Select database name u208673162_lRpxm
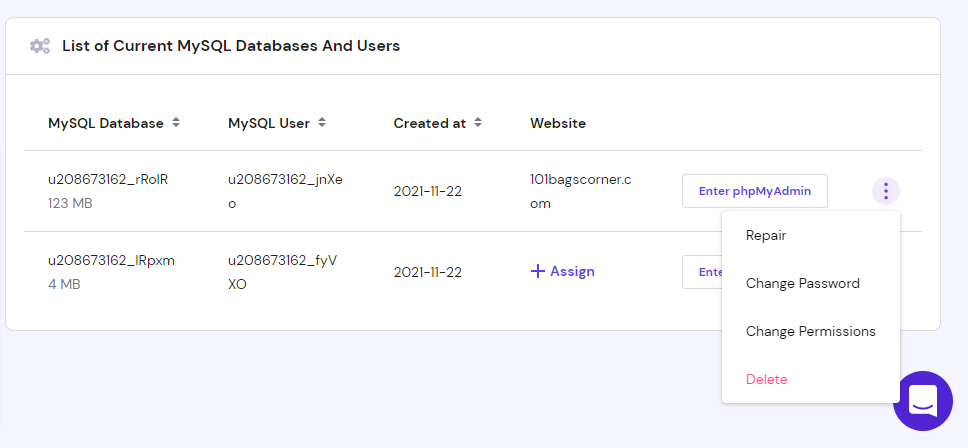968x448 pixels. [x=111, y=260]
